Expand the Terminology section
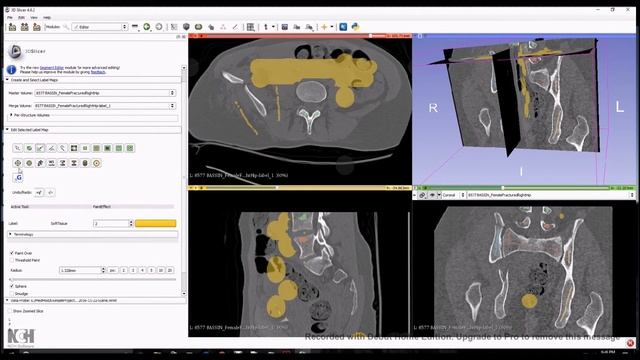The width and height of the screenshot is (640, 360). point(93,234)
